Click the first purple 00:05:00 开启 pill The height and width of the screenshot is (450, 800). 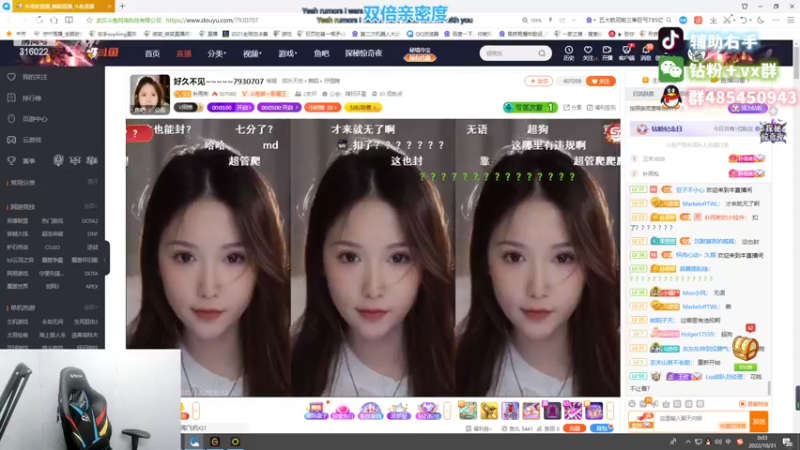(x=231, y=108)
